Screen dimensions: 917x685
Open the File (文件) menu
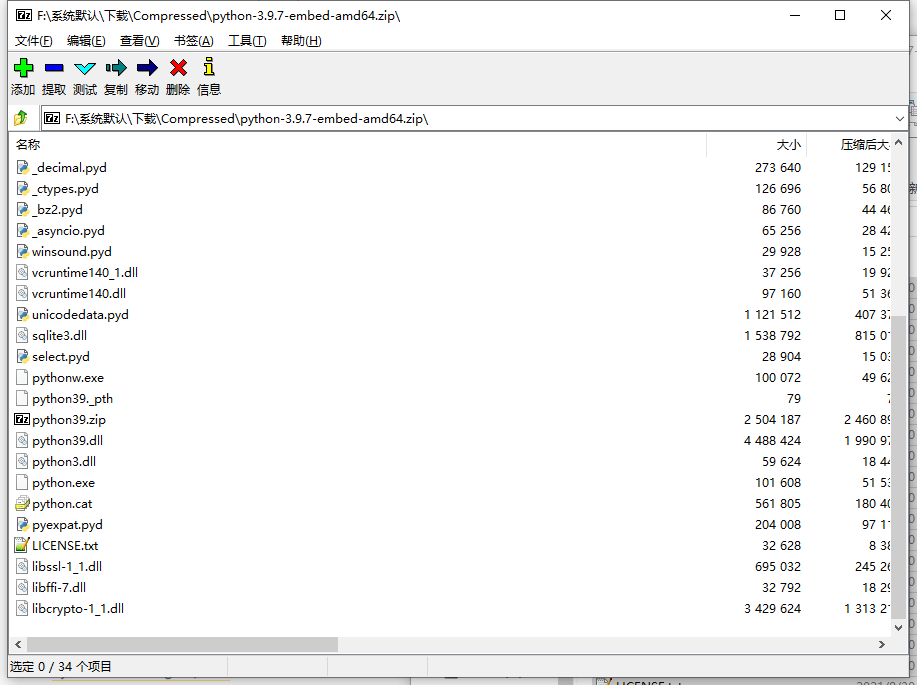pyautogui.click(x=33, y=40)
